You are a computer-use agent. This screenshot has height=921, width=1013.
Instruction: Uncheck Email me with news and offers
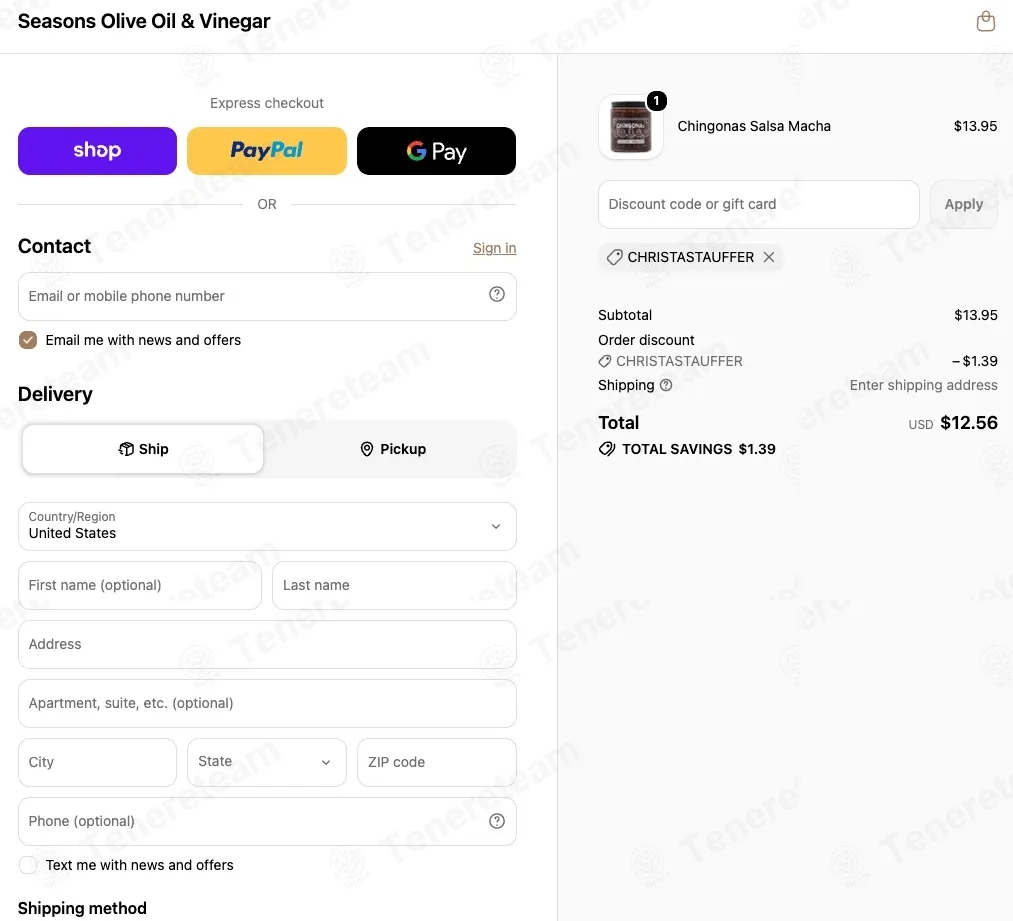point(28,340)
